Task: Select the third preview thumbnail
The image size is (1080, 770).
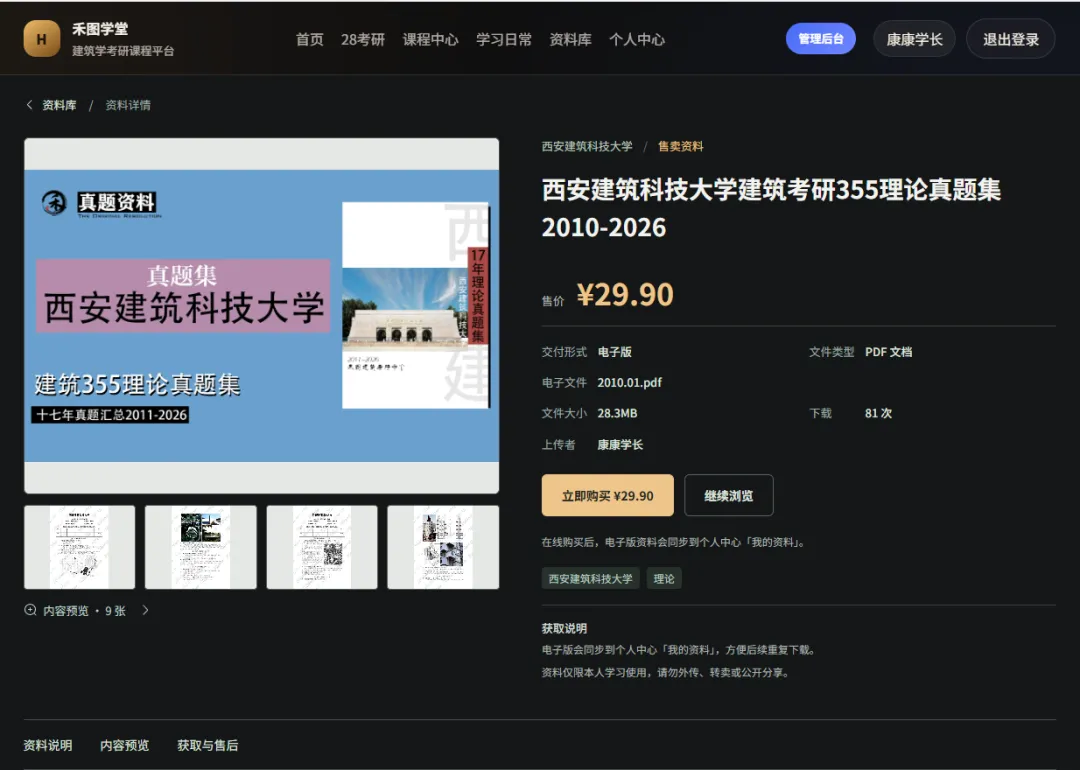Action: pyautogui.click(x=322, y=548)
